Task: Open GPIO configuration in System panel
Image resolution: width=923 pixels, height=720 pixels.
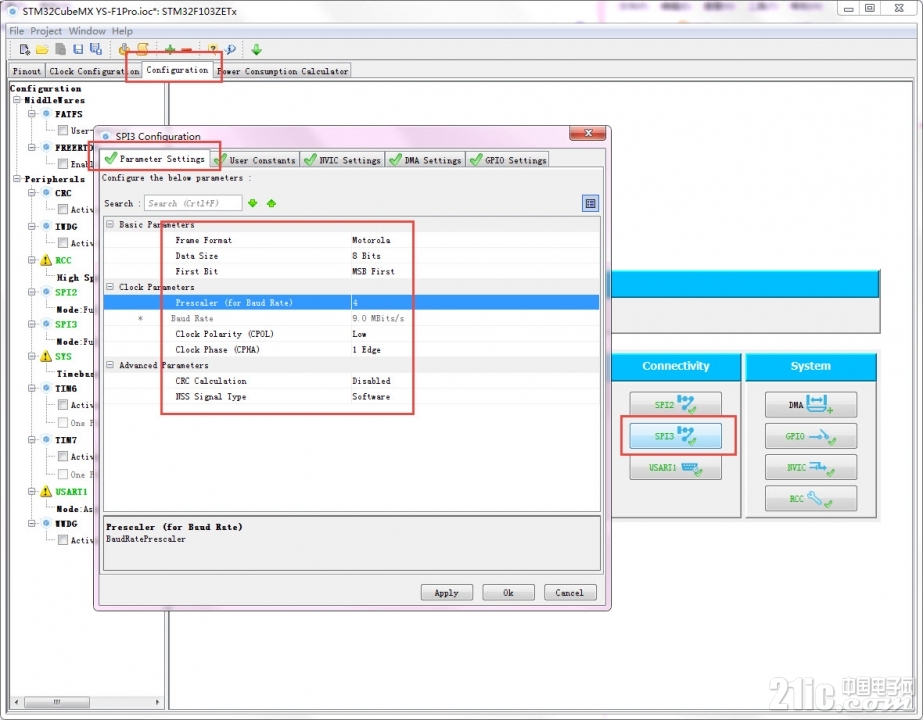Action: (x=811, y=436)
